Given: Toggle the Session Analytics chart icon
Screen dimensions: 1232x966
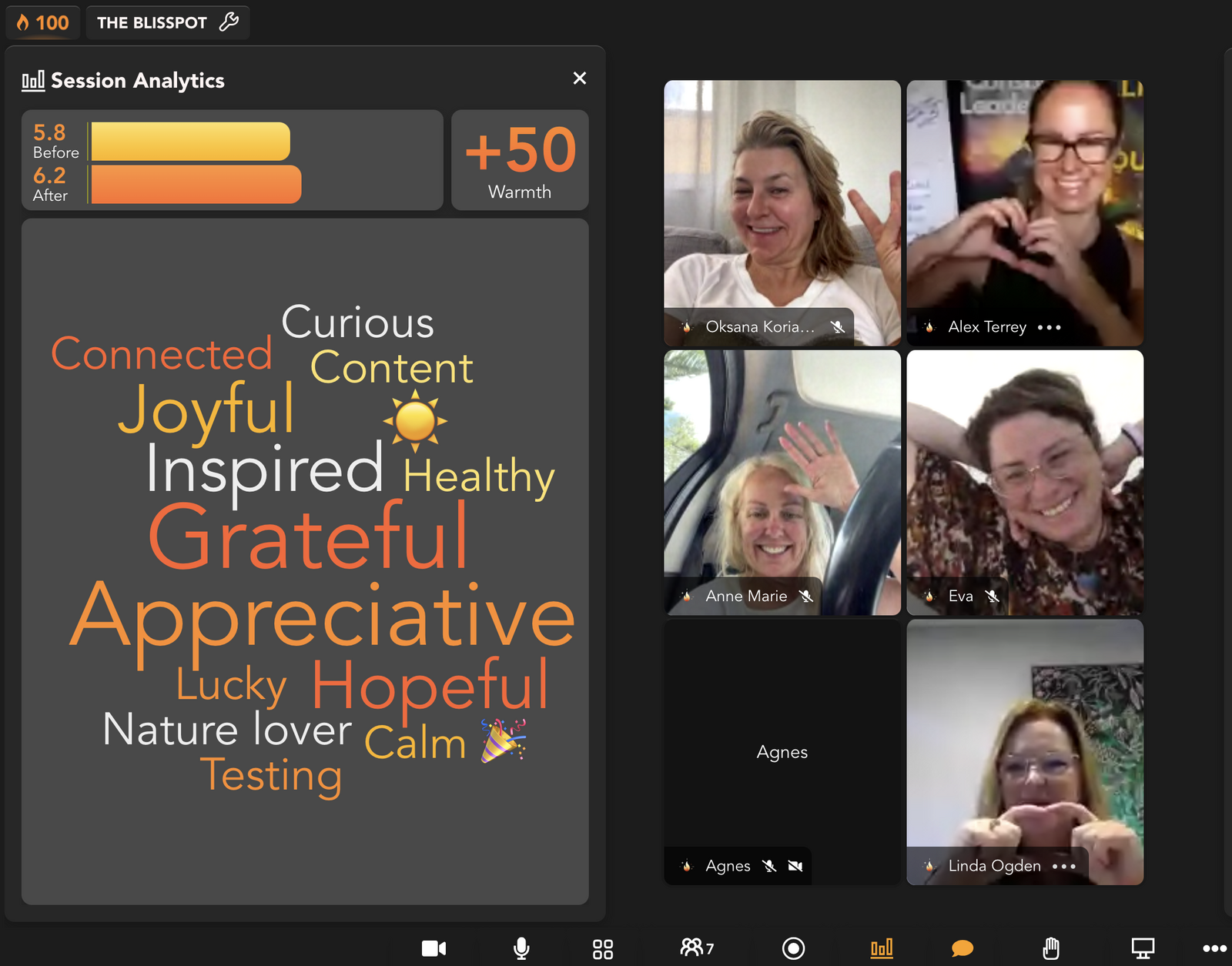Looking at the screenshot, I should 882,948.
